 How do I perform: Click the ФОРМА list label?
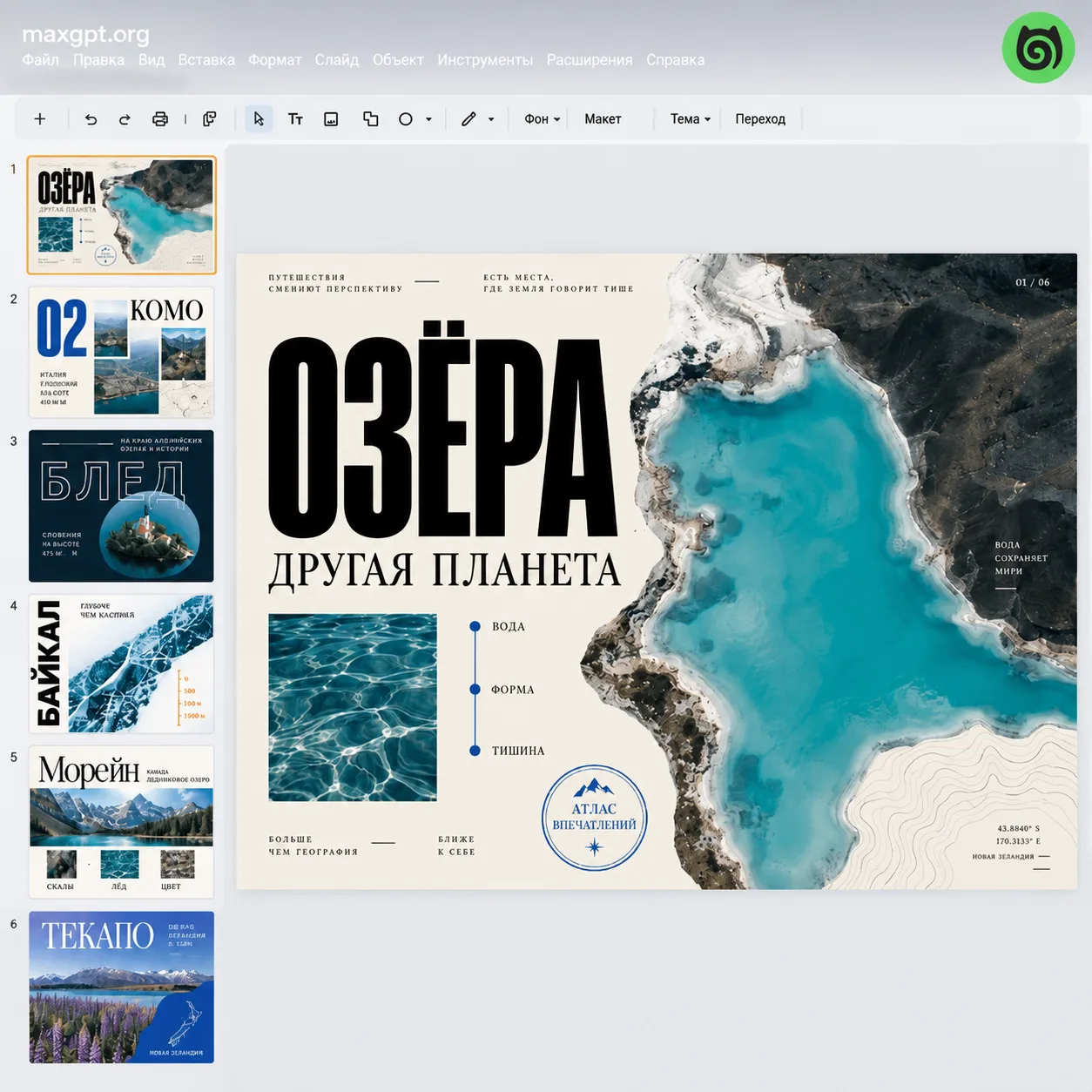pos(513,690)
